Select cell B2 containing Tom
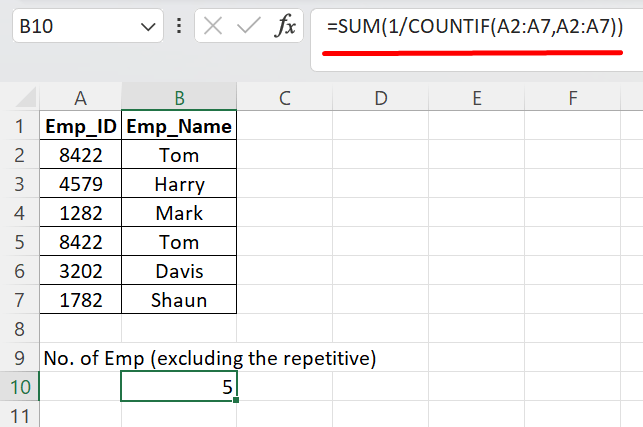This screenshot has height=427, width=643. [x=179, y=155]
